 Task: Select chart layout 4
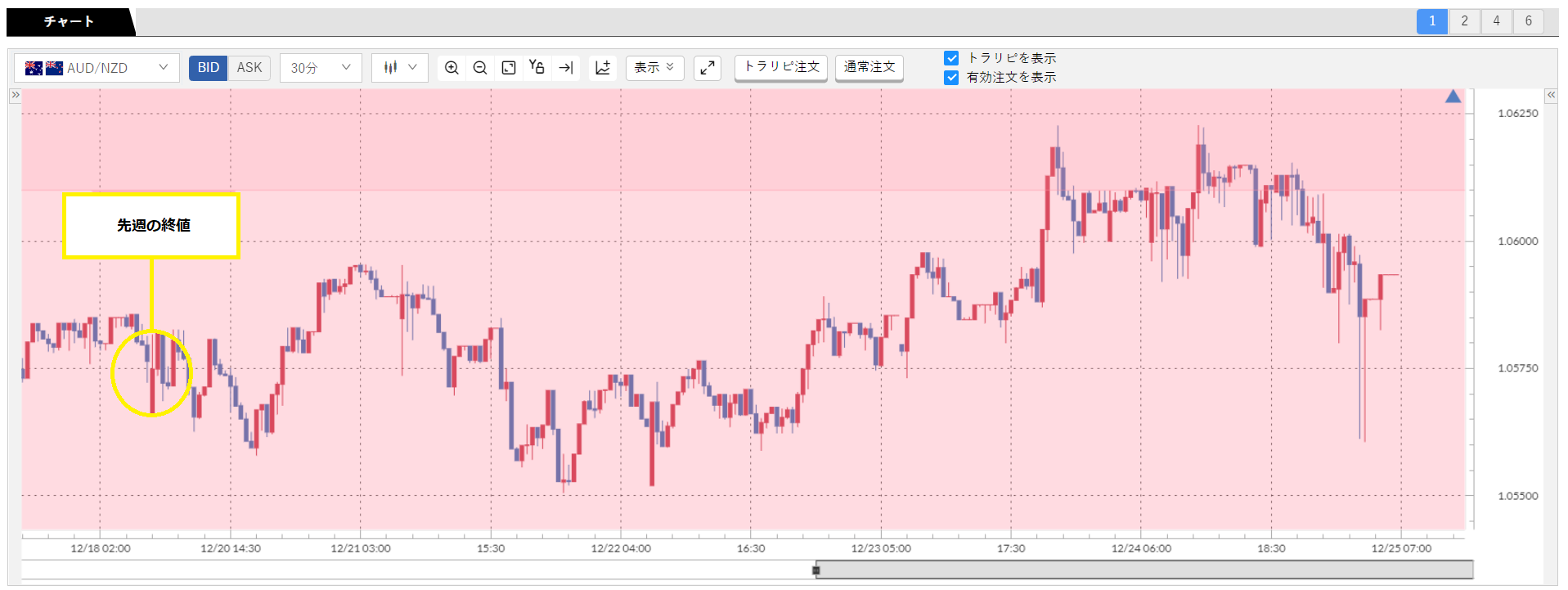coord(1496,21)
